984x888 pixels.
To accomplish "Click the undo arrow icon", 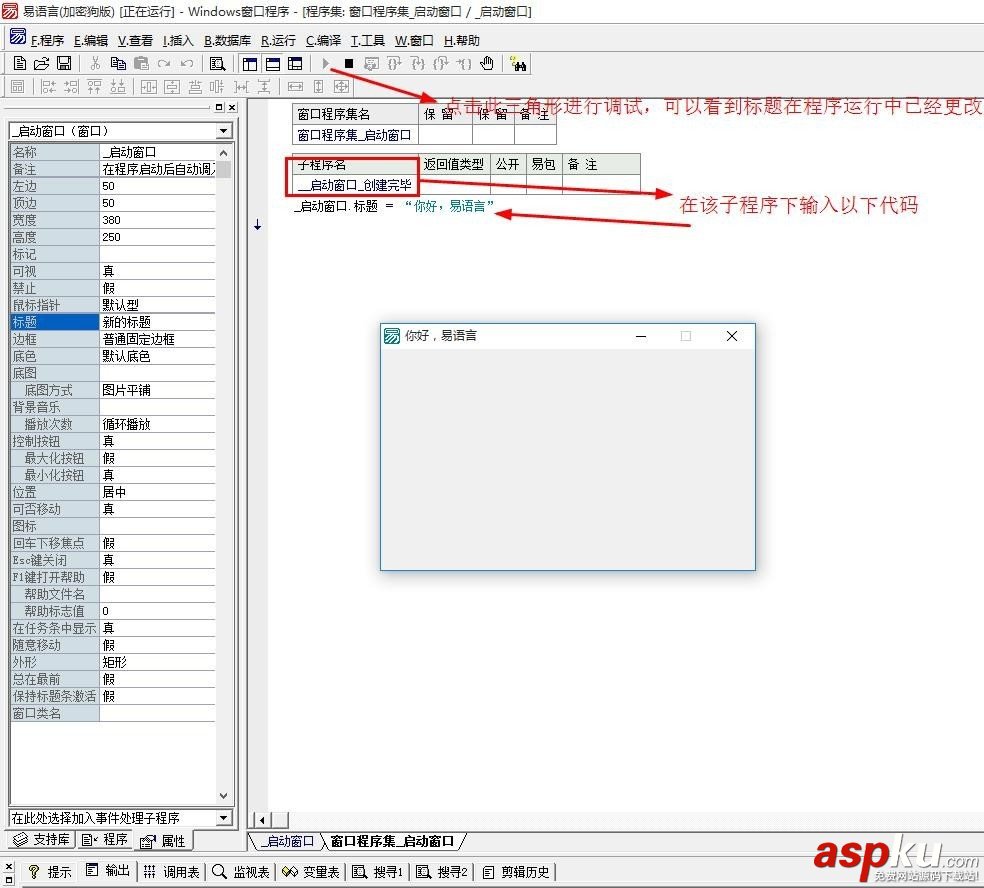I will click(x=186, y=63).
